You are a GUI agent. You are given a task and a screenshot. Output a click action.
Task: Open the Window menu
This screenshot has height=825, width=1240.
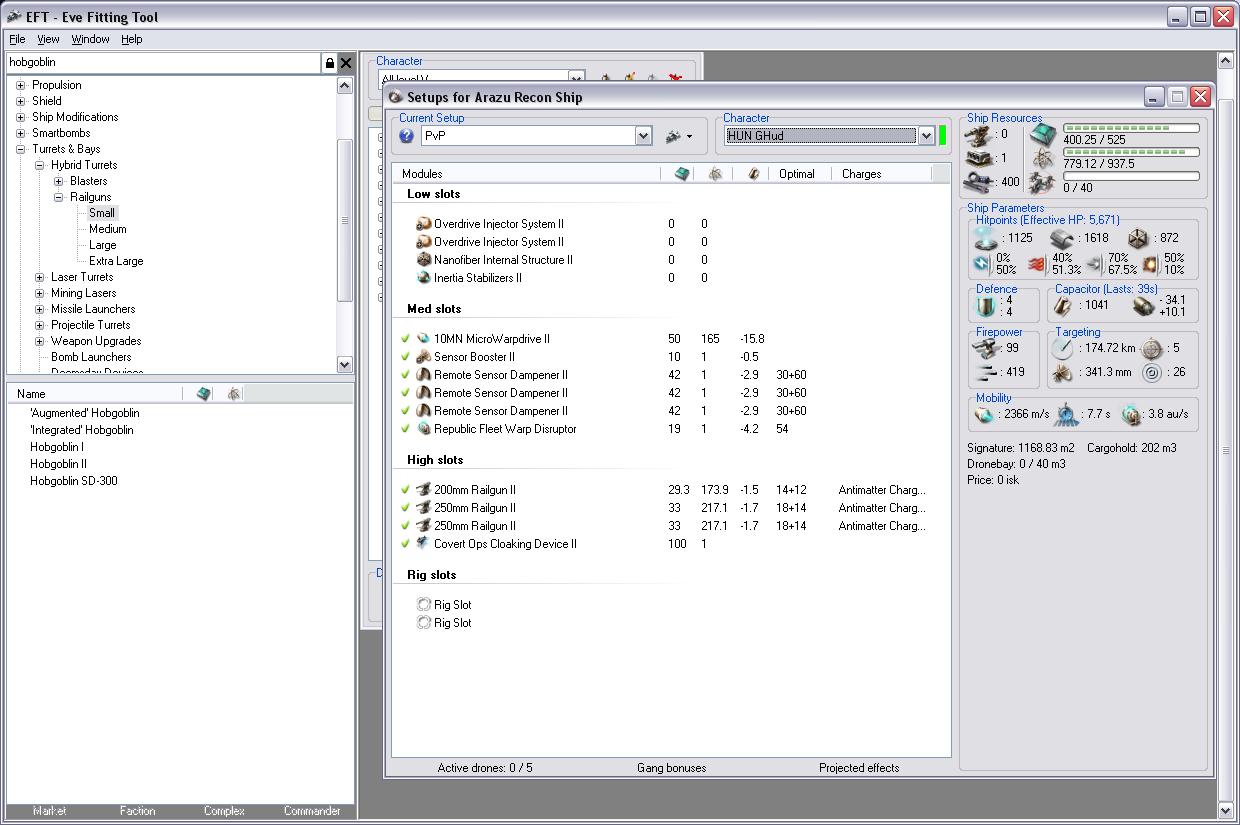90,39
